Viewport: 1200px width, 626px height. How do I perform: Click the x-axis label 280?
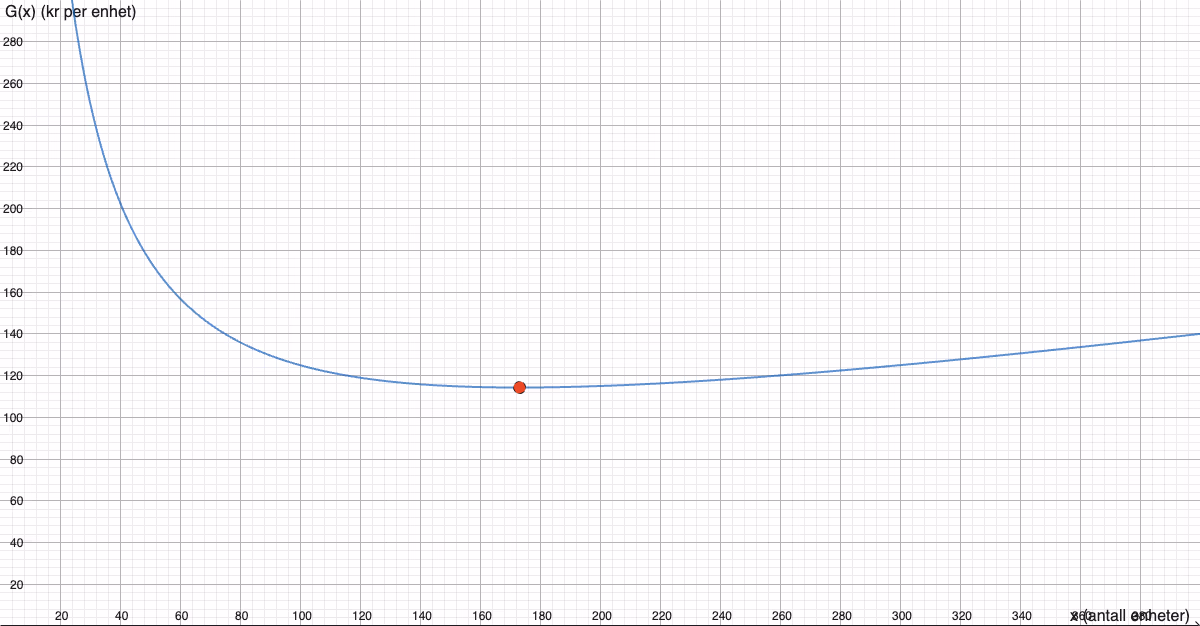tap(841, 615)
